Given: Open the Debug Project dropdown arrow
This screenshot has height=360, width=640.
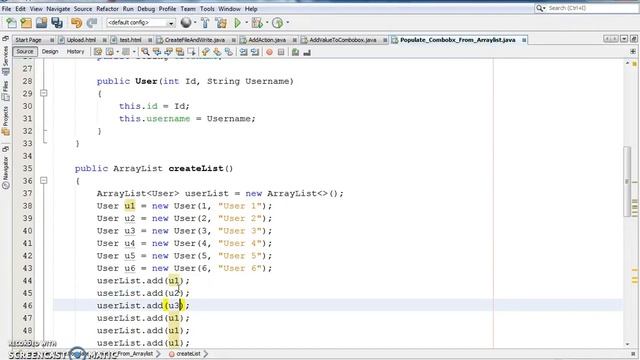Looking at the screenshot, I should click(x=267, y=23).
